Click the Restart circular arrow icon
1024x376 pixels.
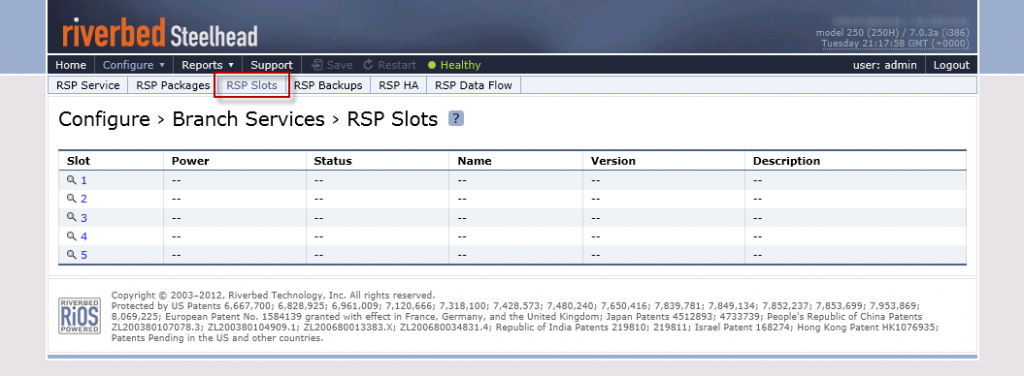368,65
